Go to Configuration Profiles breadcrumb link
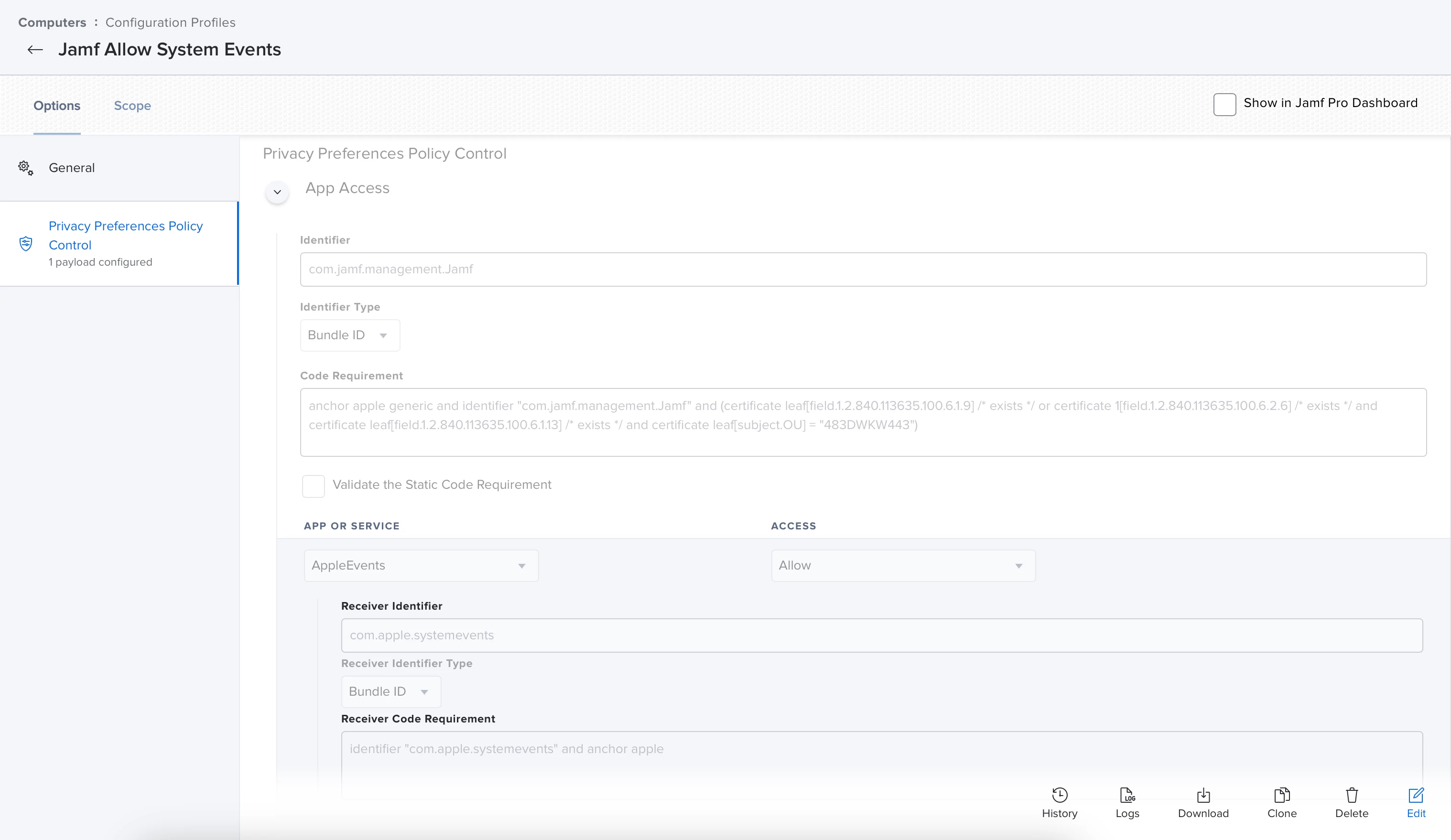This screenshot has height=840, width=1451. (171, 22)
